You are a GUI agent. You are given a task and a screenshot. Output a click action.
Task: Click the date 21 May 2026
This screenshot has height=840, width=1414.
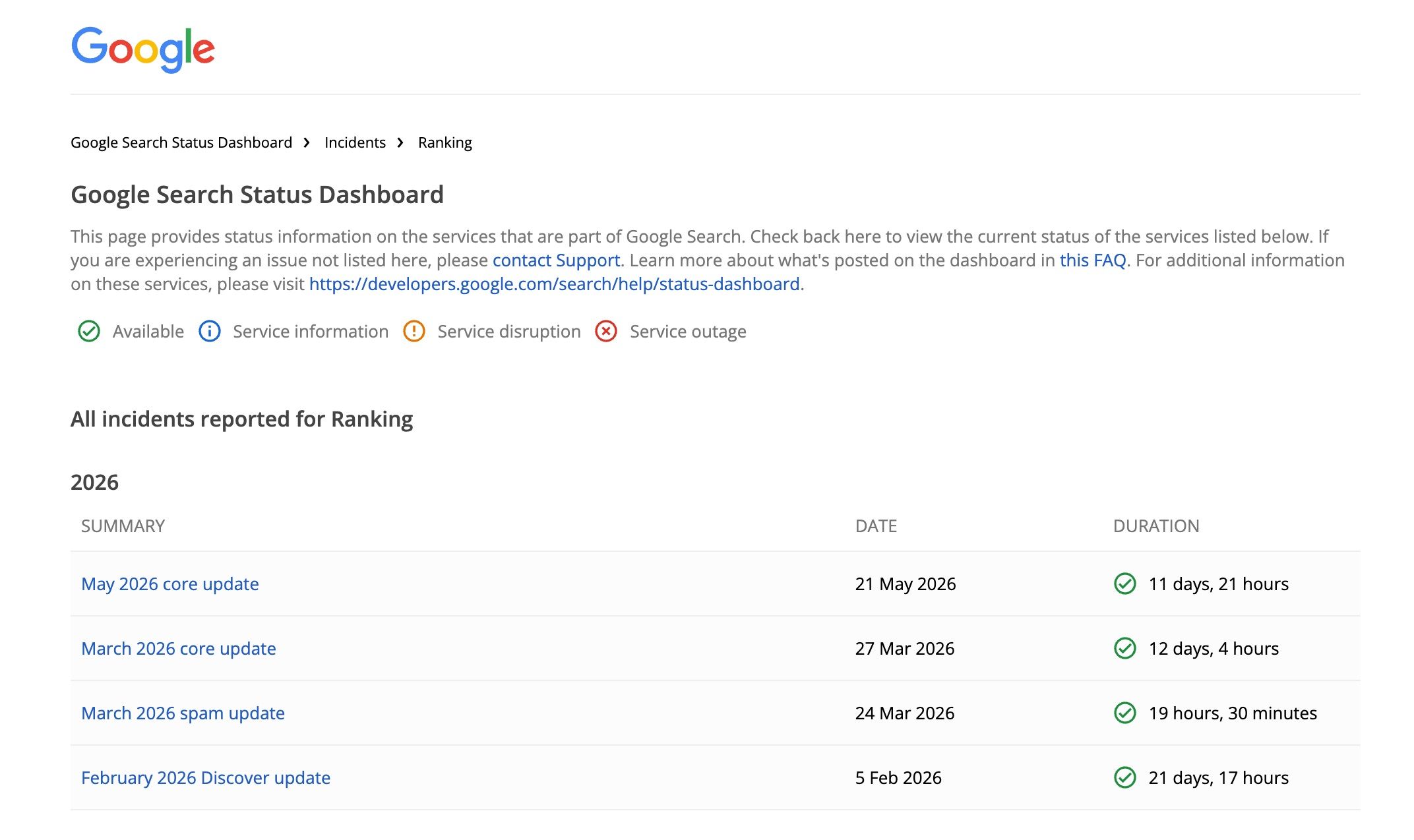tap(906, 584)
